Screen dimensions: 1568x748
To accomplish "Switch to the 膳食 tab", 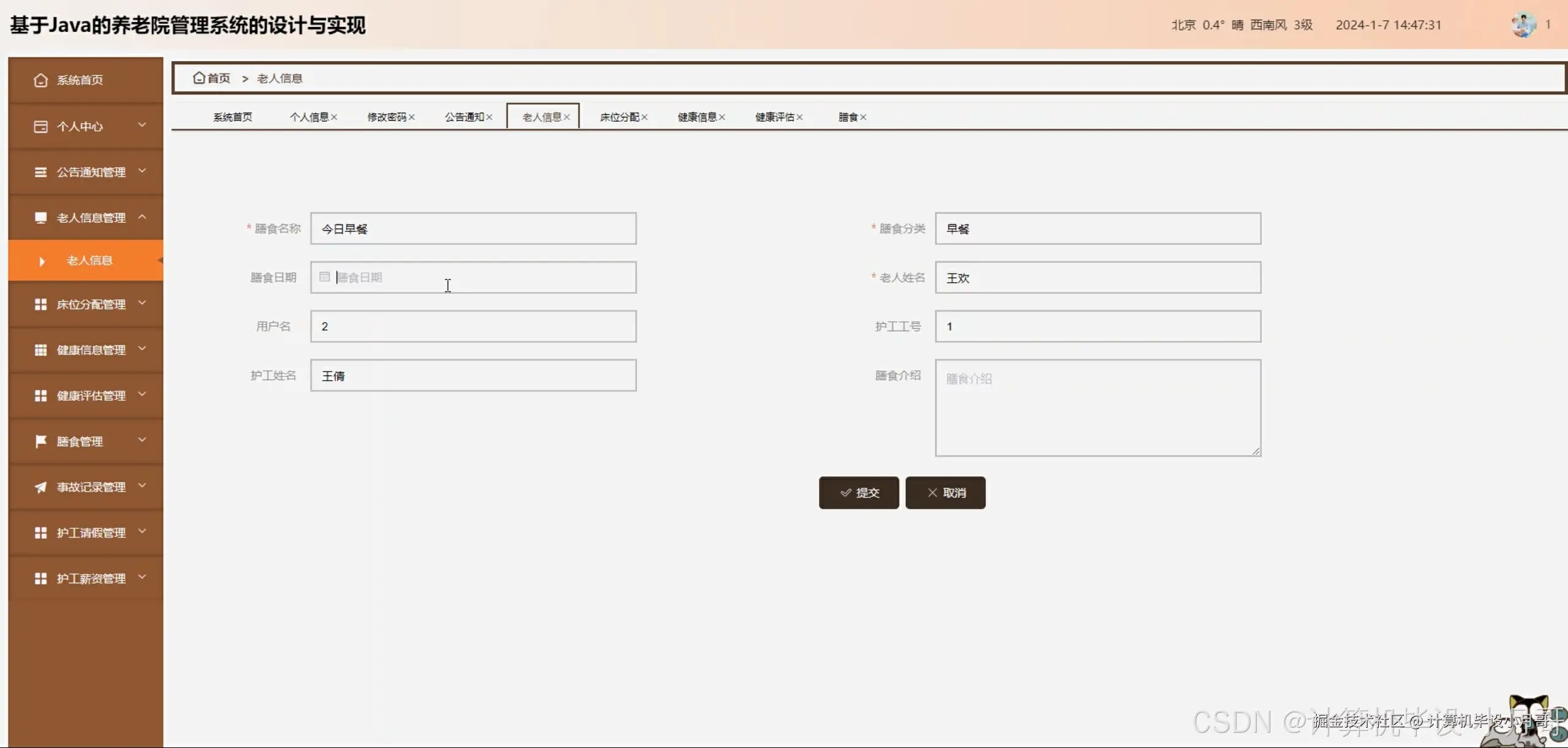I will 847,116.
